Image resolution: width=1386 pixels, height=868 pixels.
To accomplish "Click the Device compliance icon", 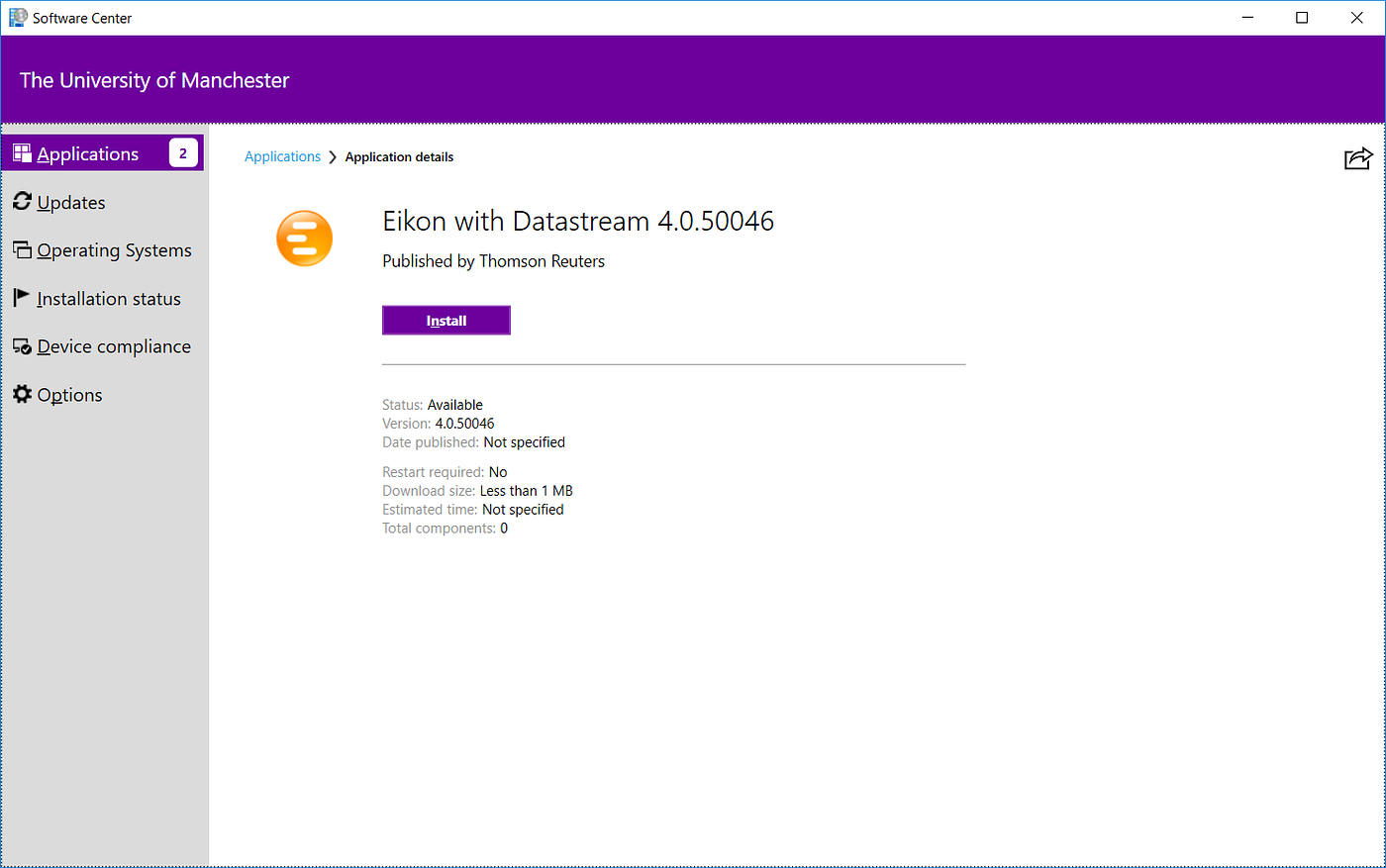I will point(22,346).
